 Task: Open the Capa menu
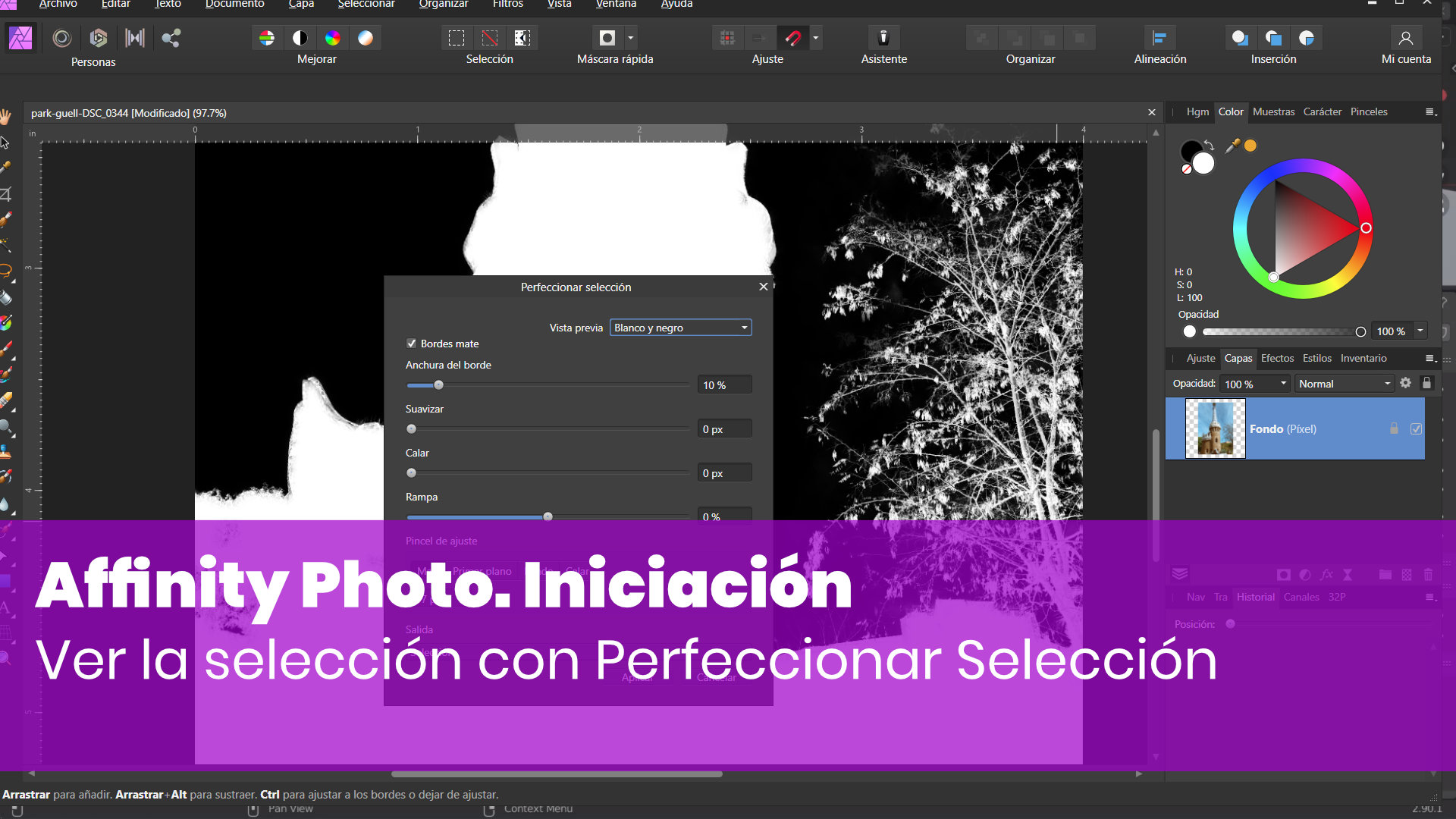tap(301, 4)
